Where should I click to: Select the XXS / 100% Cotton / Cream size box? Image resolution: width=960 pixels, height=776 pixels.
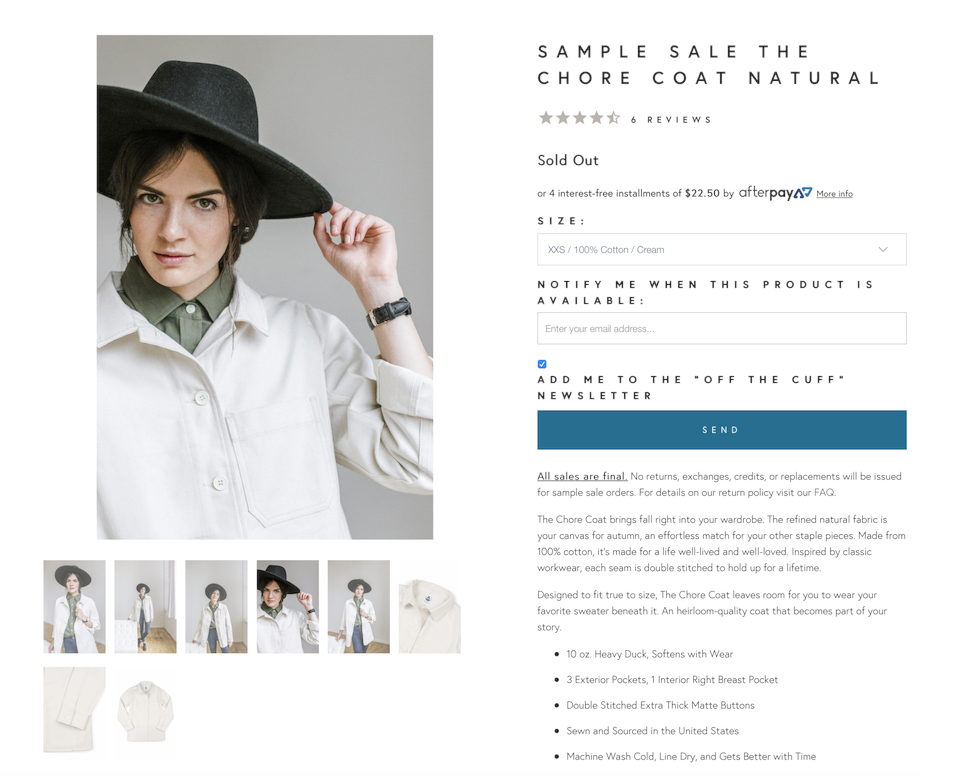pyautogui.click(x=722, y=249)
